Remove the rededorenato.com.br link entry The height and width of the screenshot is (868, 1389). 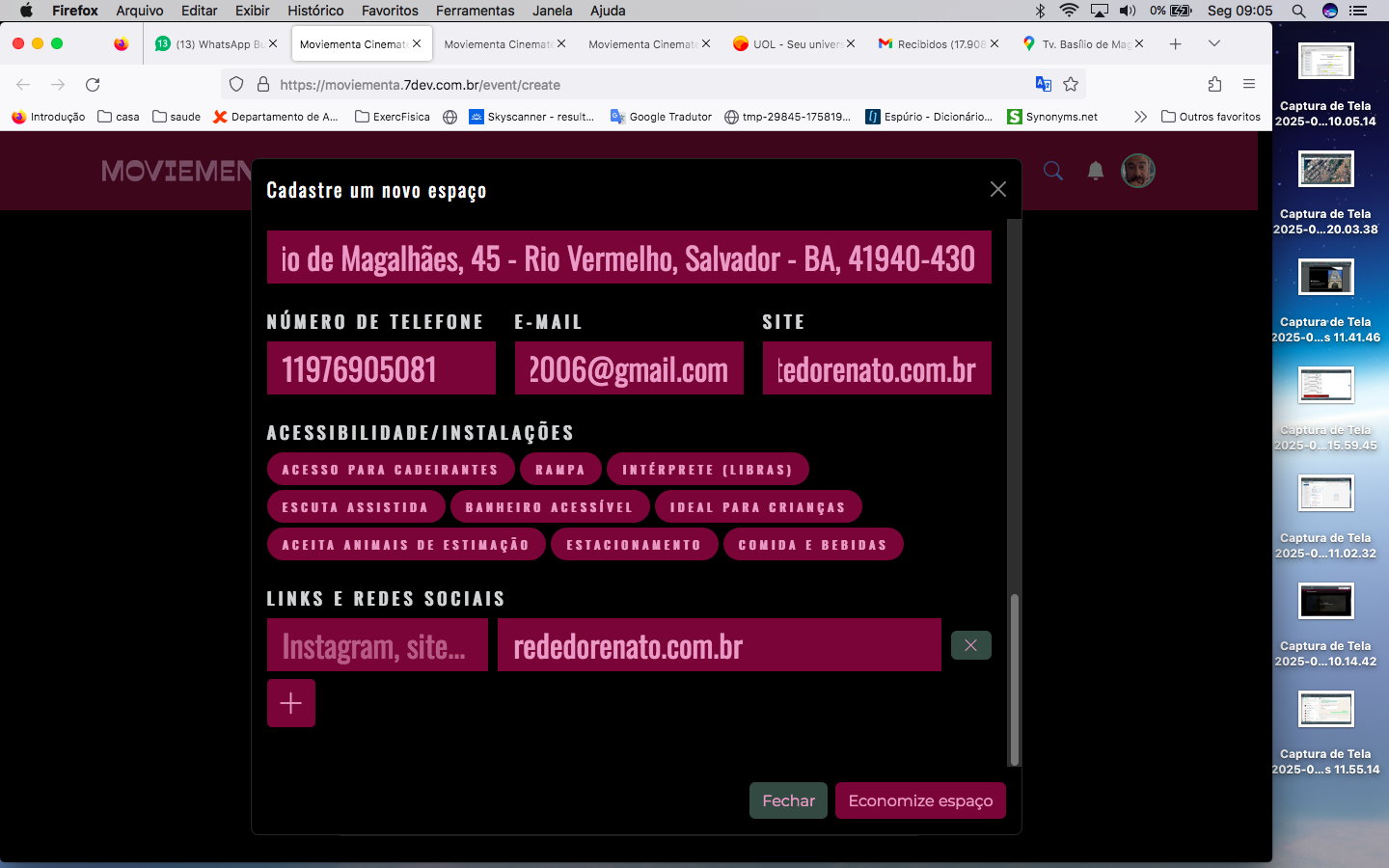970,645
